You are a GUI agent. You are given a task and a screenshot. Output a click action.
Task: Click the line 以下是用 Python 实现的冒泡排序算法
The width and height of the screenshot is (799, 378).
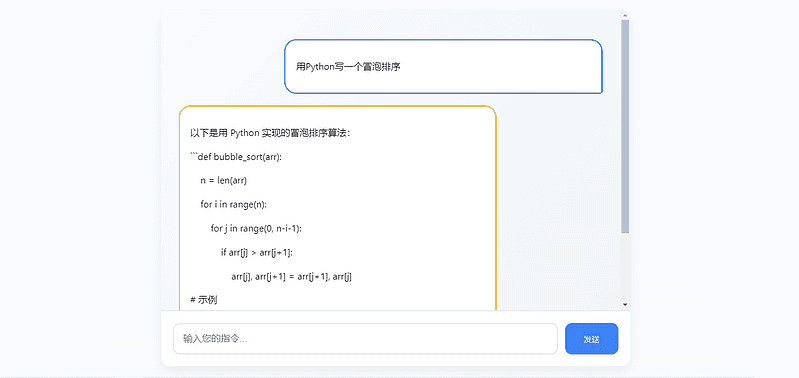click(x=270, y=133)
